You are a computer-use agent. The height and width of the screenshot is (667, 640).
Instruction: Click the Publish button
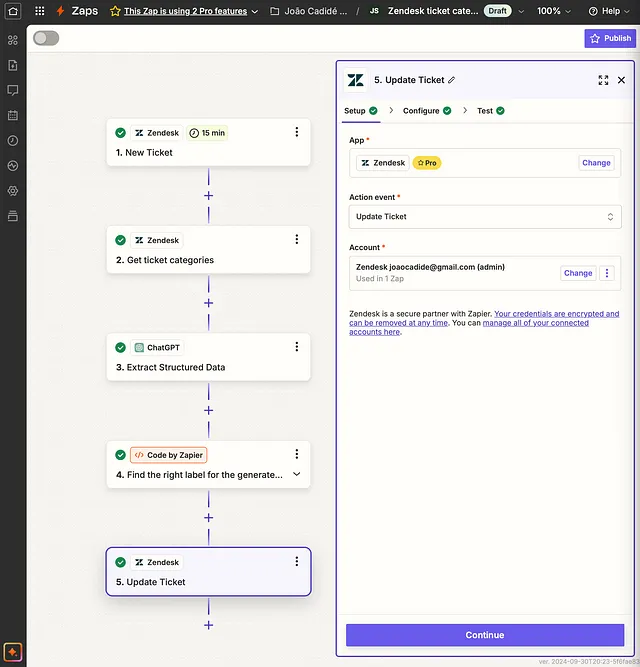click(610, 38)
